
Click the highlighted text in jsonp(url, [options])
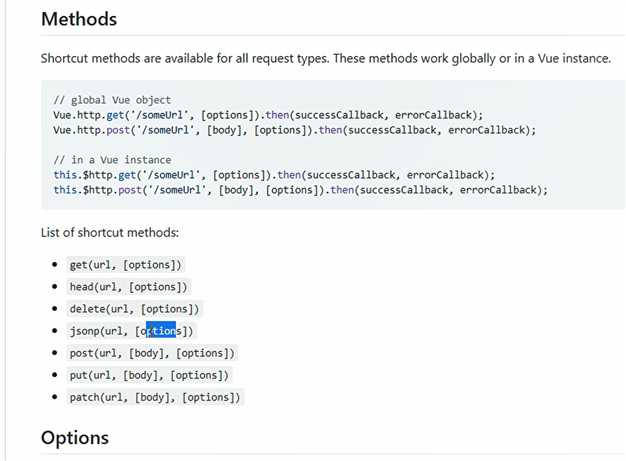coord(161,331)
